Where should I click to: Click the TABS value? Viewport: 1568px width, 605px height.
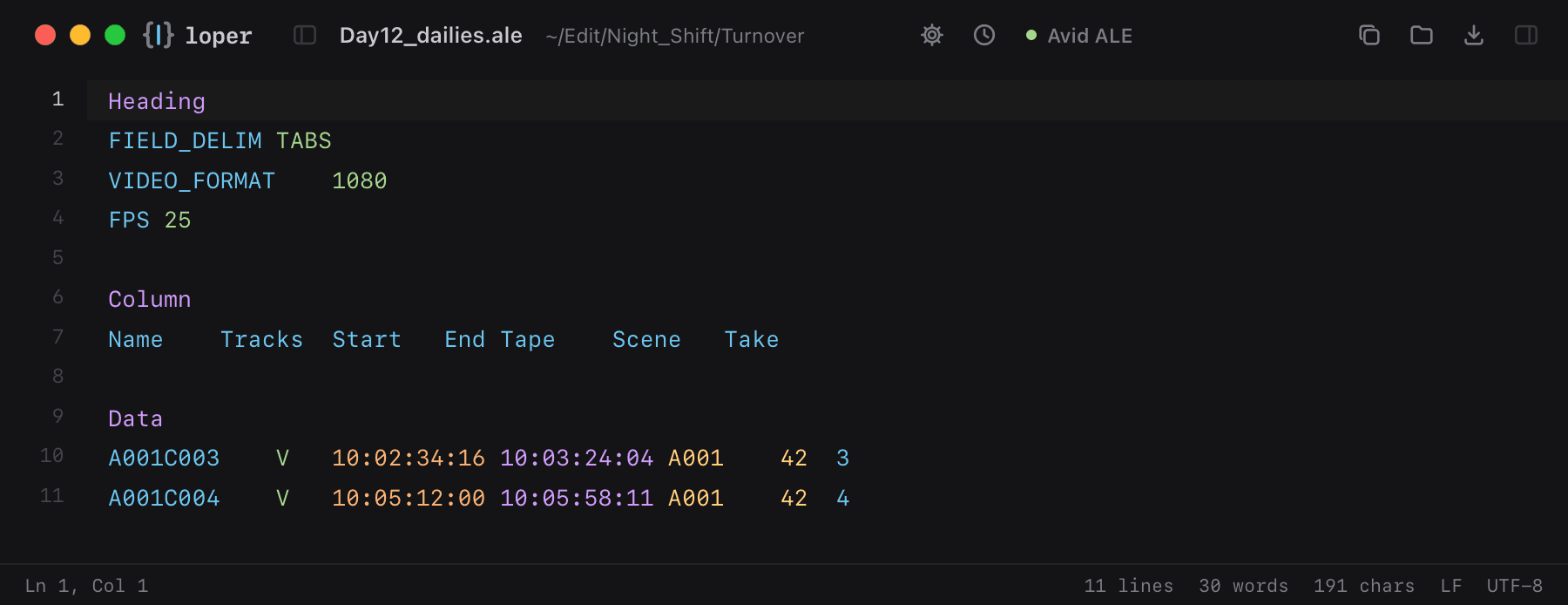(x=304, y=140)
